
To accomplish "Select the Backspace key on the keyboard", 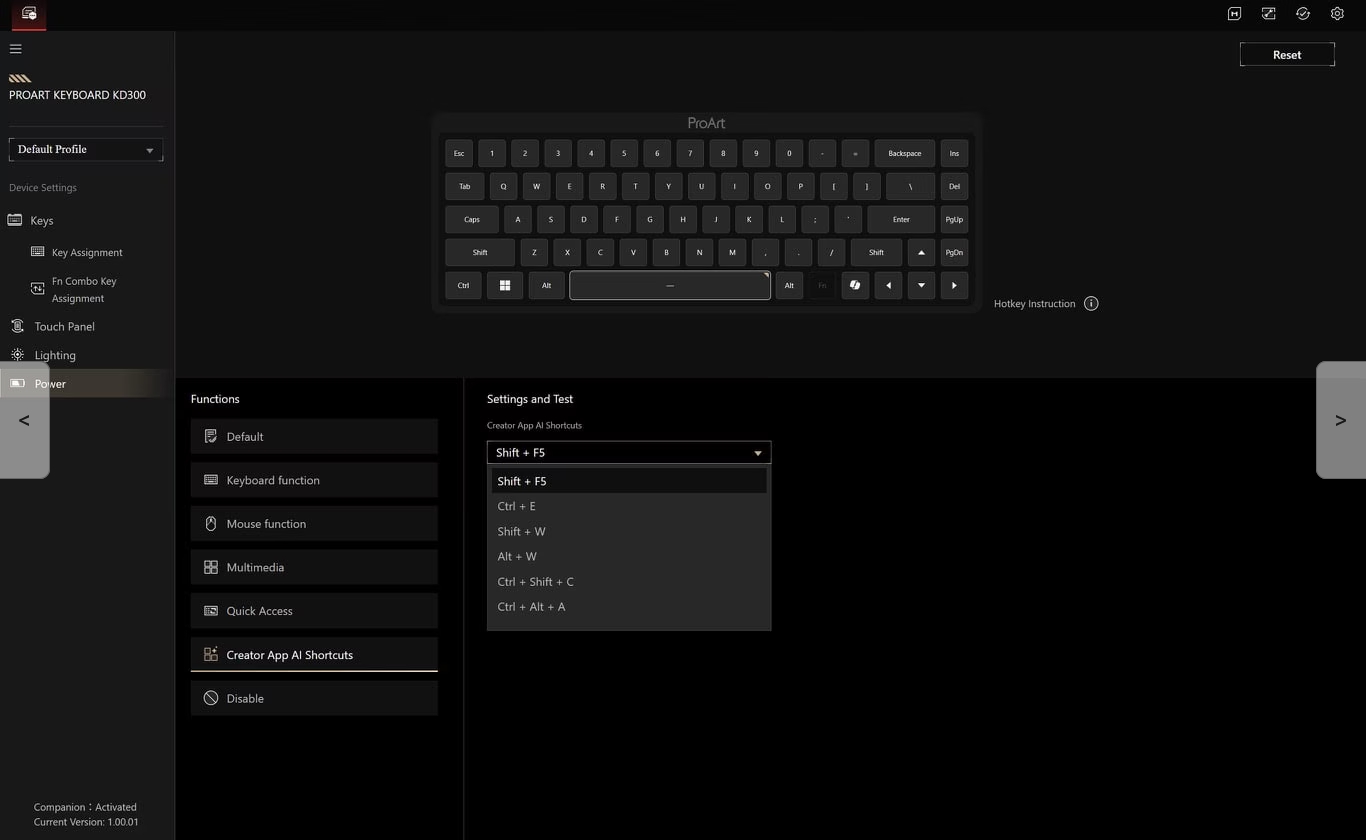I will pyautogui.click(x=905, y=153).
